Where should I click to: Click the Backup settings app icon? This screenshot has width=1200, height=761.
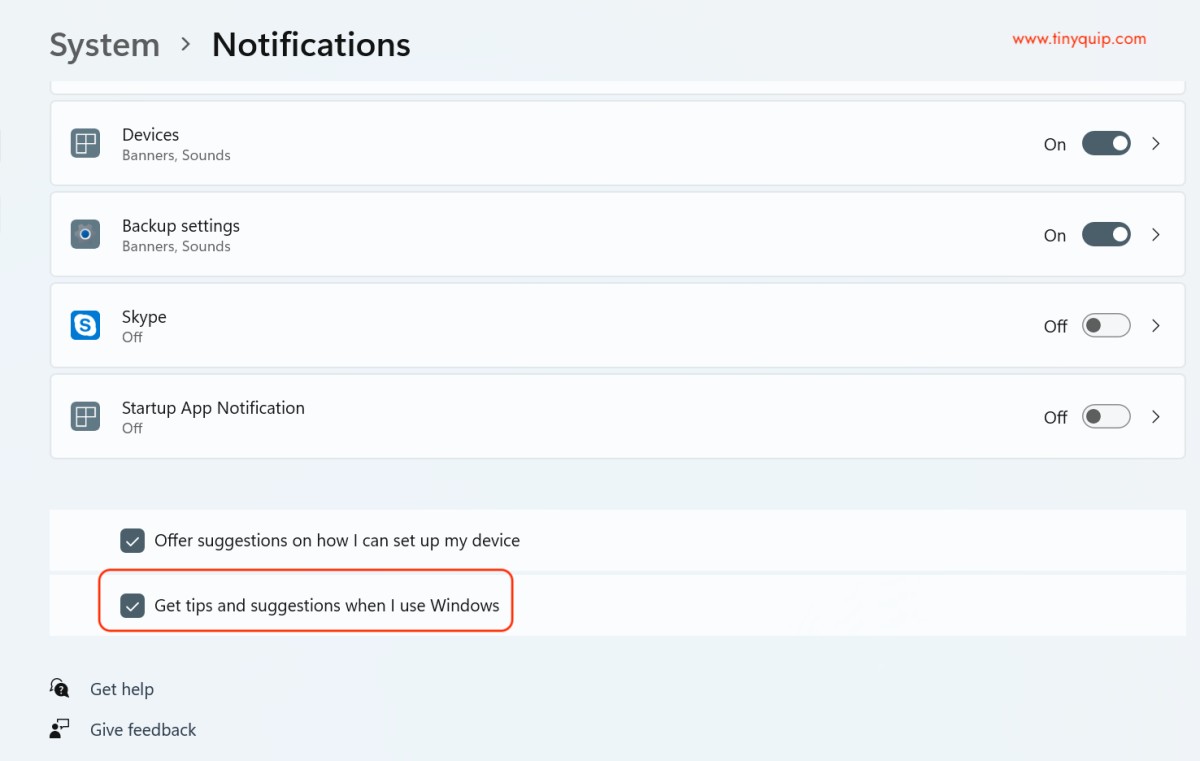click(85, 235)
